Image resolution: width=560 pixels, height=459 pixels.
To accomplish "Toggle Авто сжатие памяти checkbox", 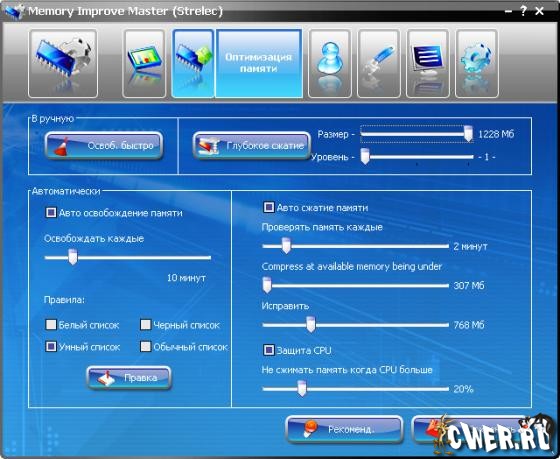I will [x=269, y=207].
